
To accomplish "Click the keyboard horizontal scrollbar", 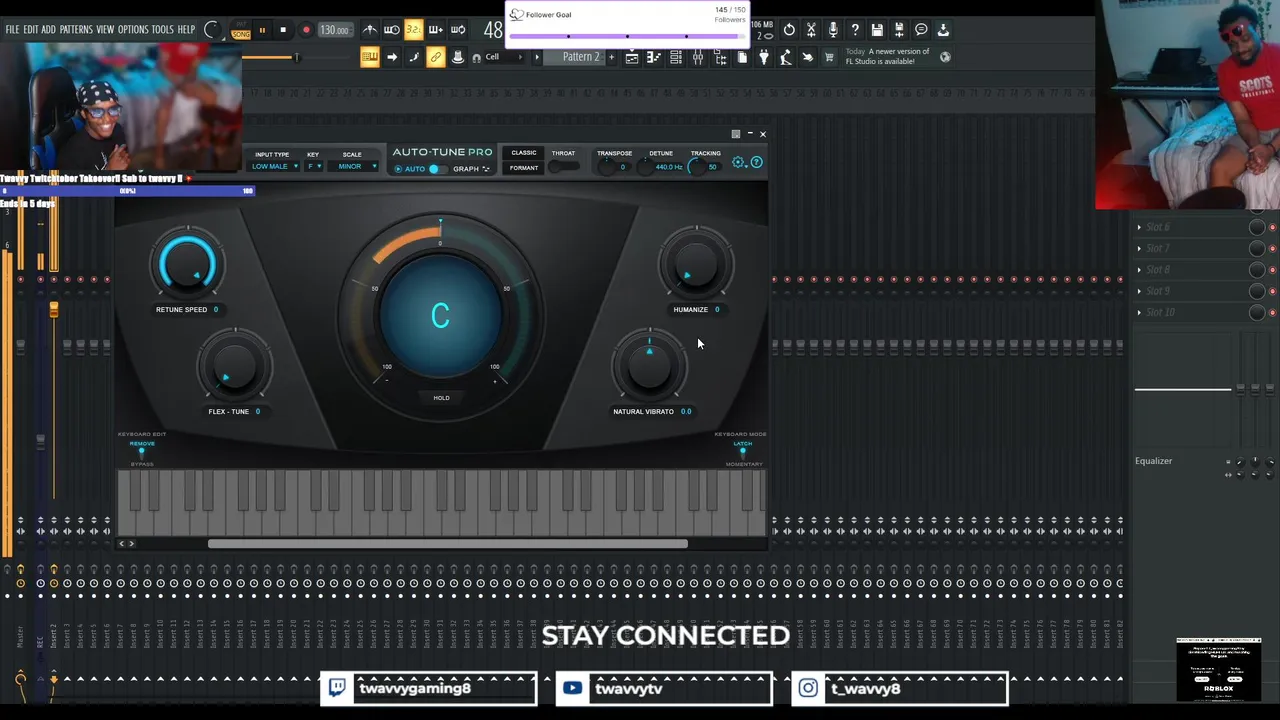I will tap(448, 544).
